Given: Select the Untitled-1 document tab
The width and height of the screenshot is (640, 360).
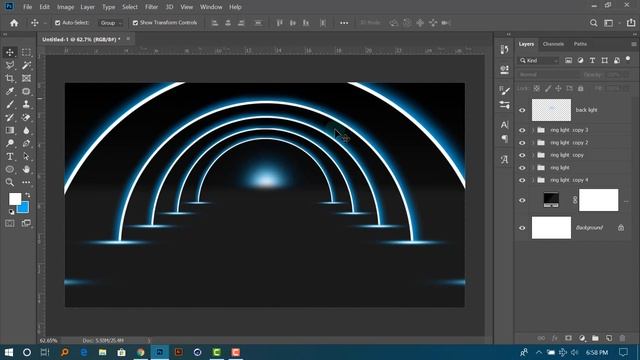Looking at the screenshot, I should pyautogui.click(x=81, y=39).
